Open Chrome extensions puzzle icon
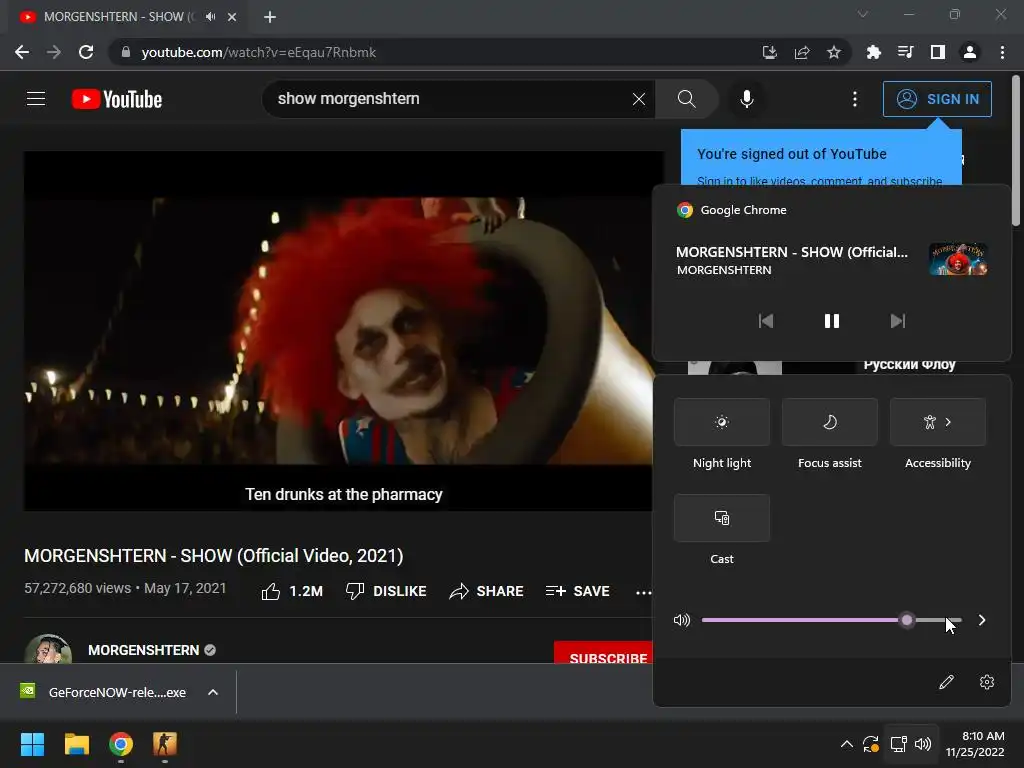Screen dimensions: 1024x768 pos(874,52)
